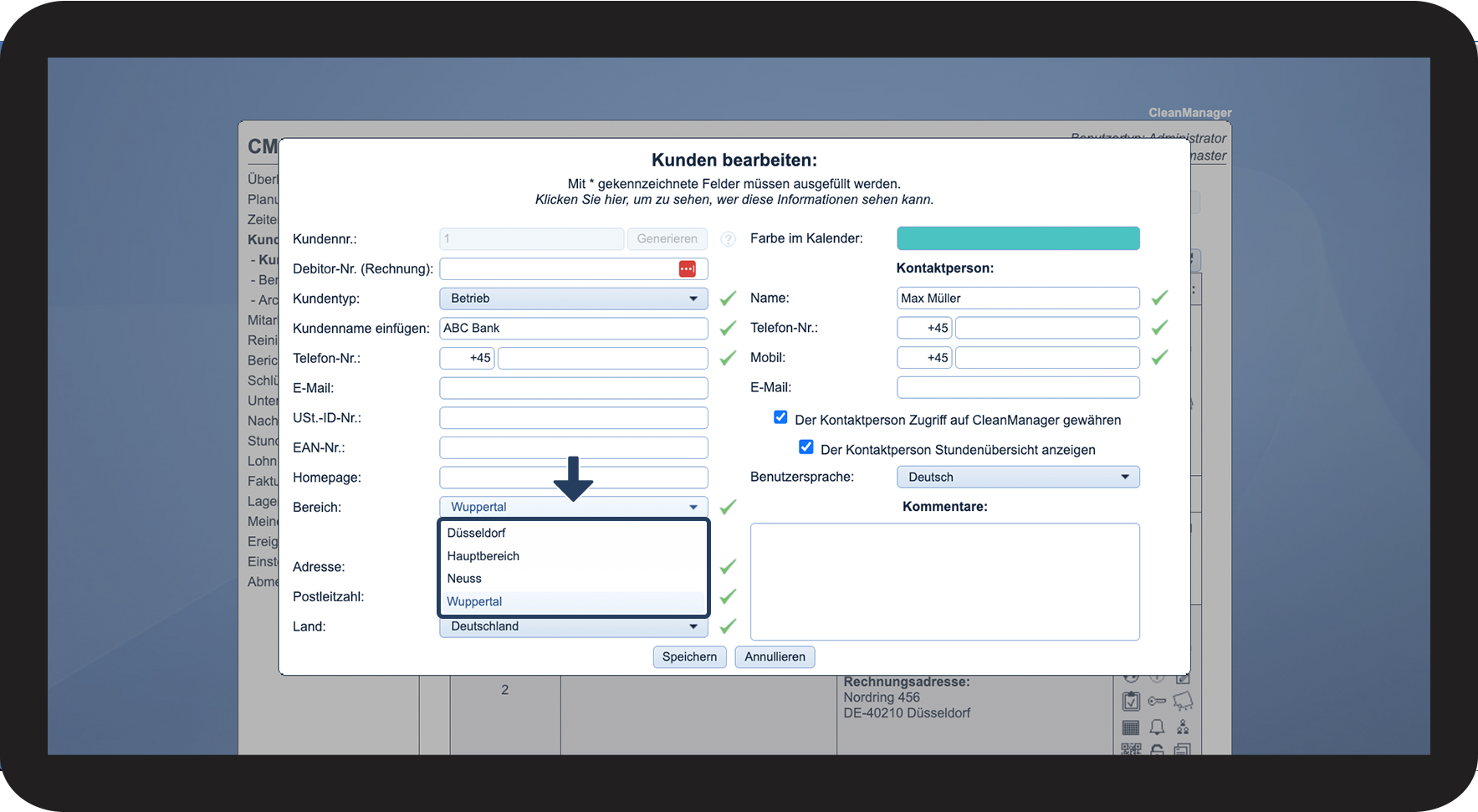Click the help question mark beside Generieren

[729, 239]
